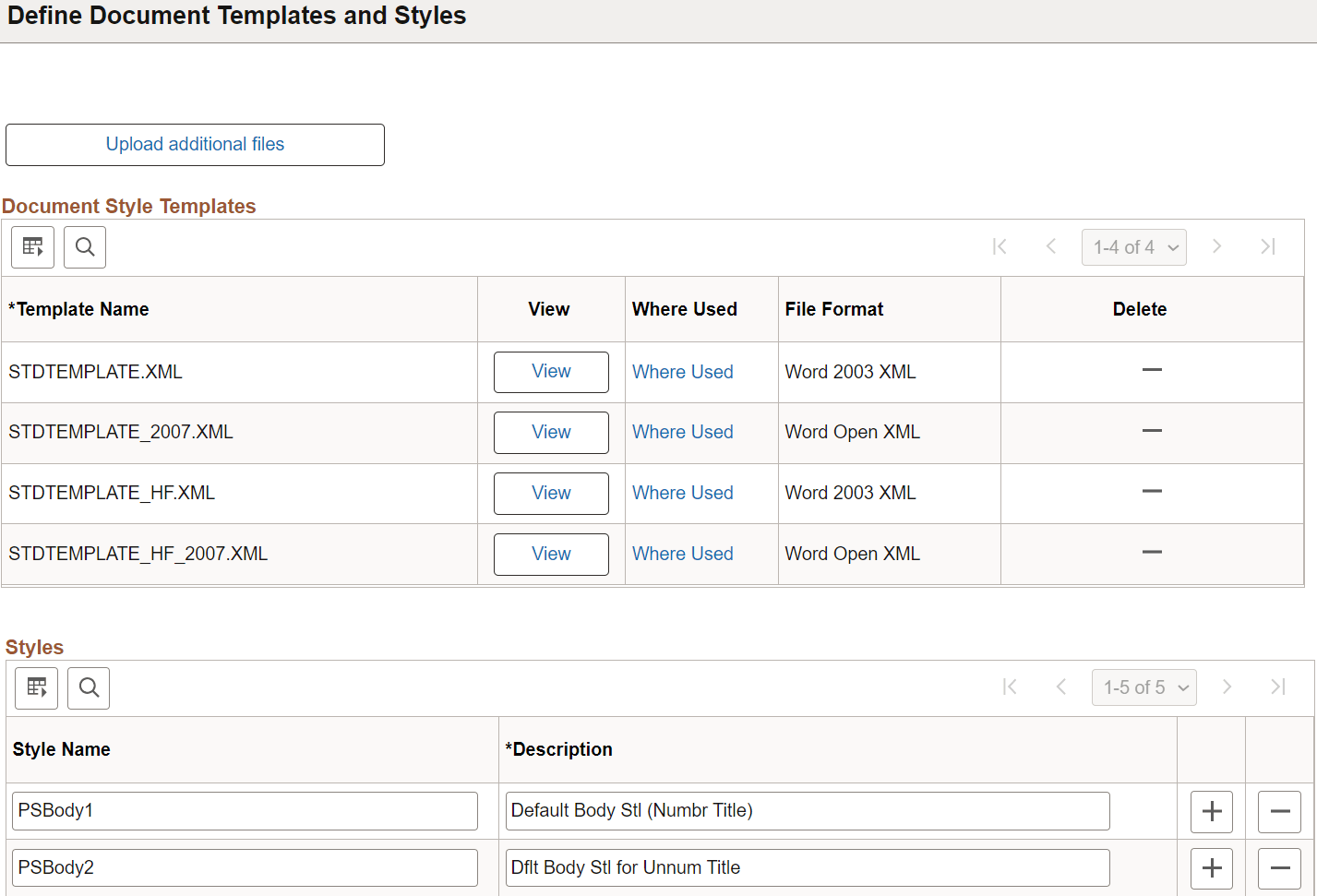The width and height of the screenshot is (1317, 896).
Task: Open the Personalize grid icon in the Styles section
Action: tap(36, 687)
